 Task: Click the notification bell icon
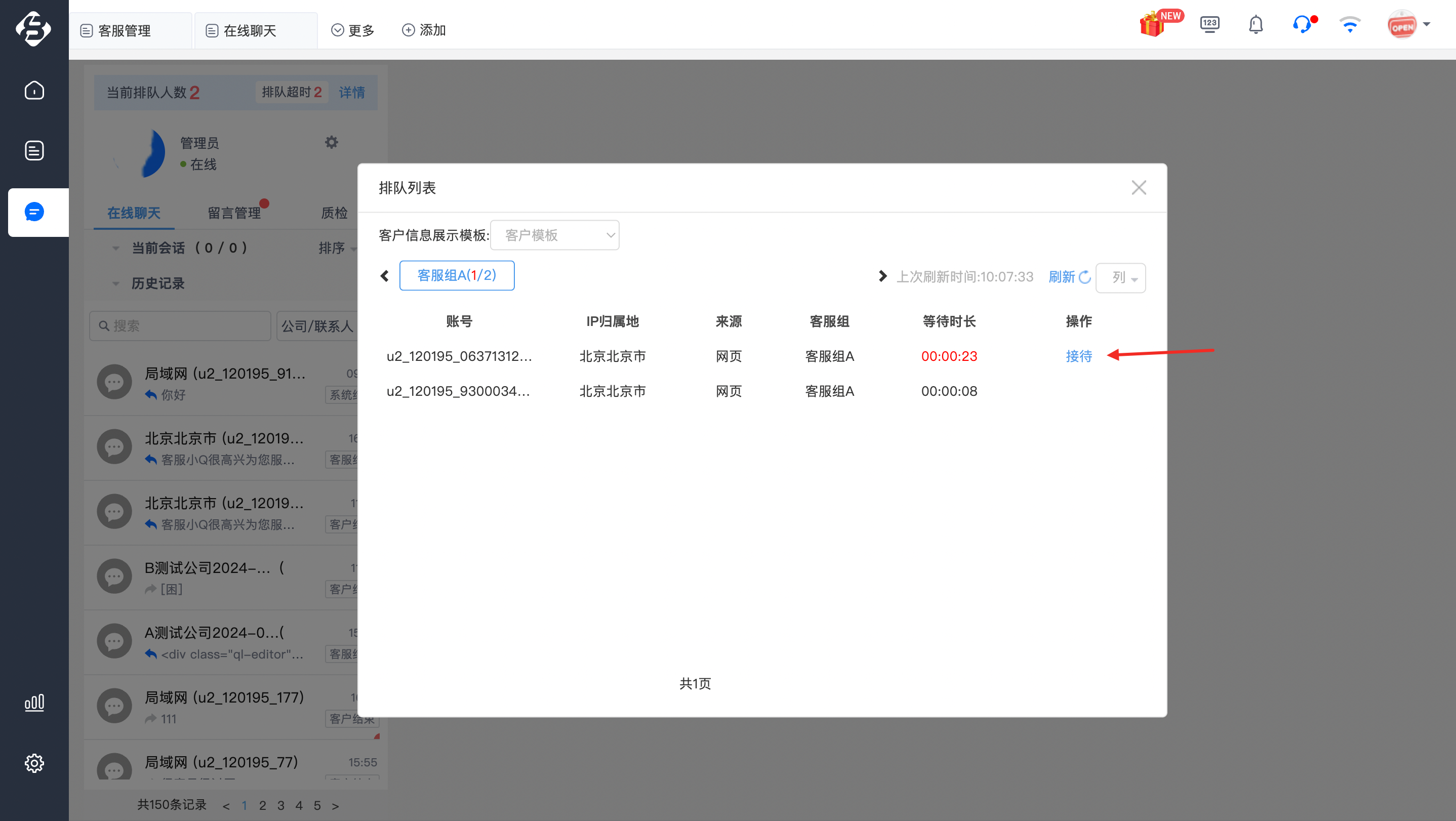coord(1256,25)
